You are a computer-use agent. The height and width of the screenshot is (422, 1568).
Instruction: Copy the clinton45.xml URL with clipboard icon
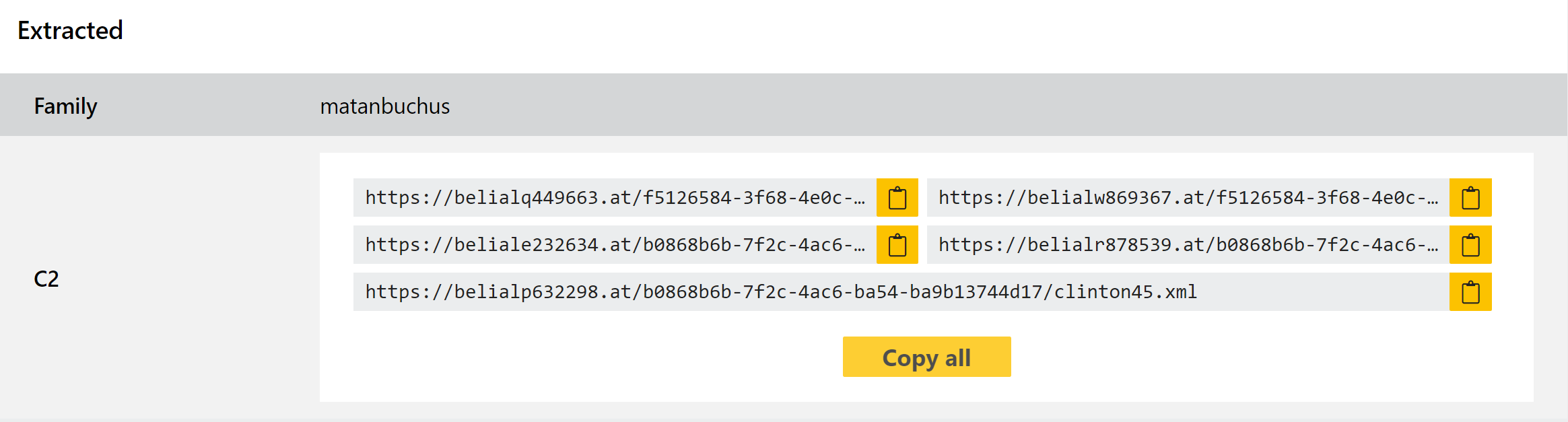[1470, 292]
